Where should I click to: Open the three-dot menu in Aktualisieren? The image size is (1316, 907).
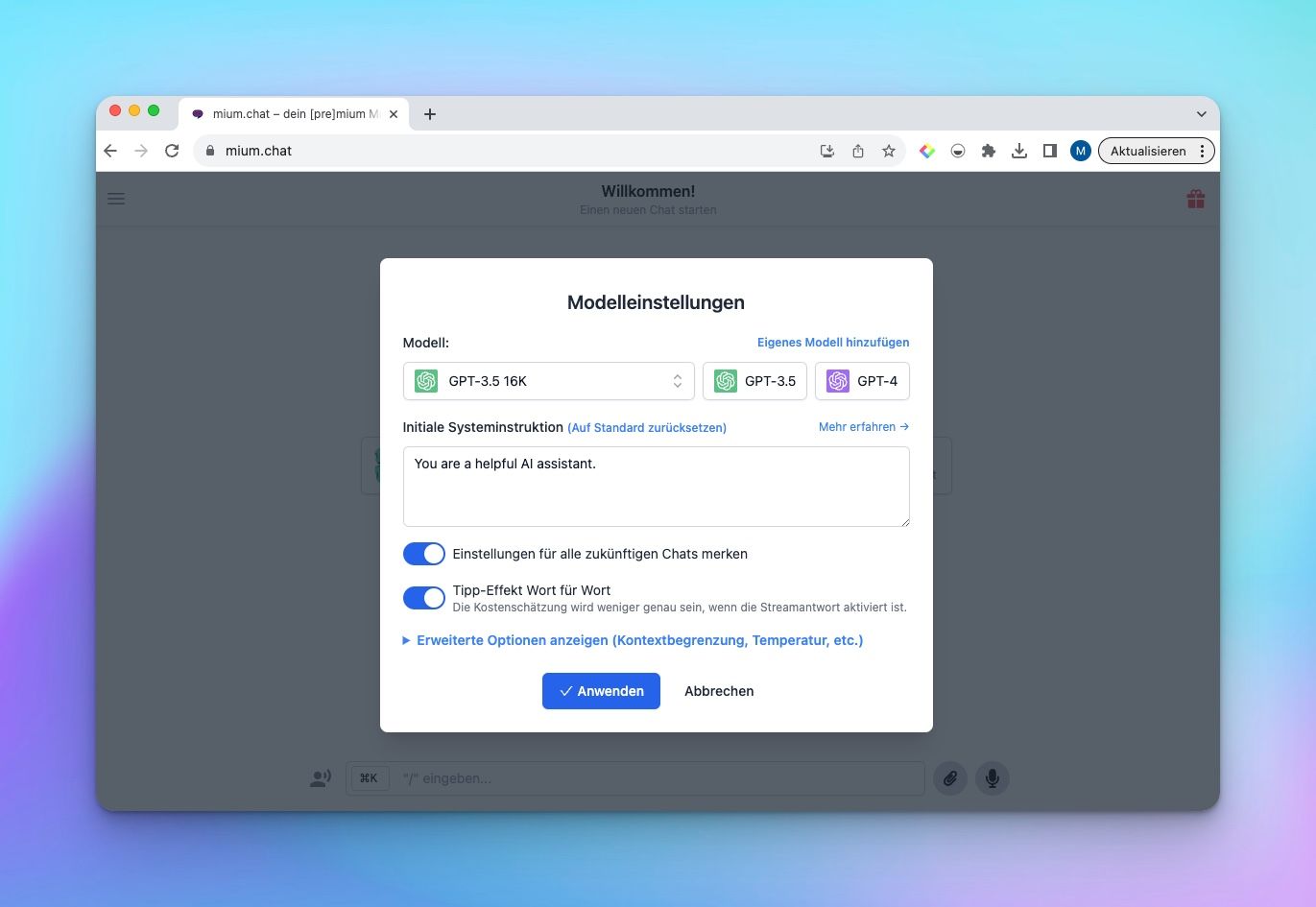click(x=1203, y=151)
